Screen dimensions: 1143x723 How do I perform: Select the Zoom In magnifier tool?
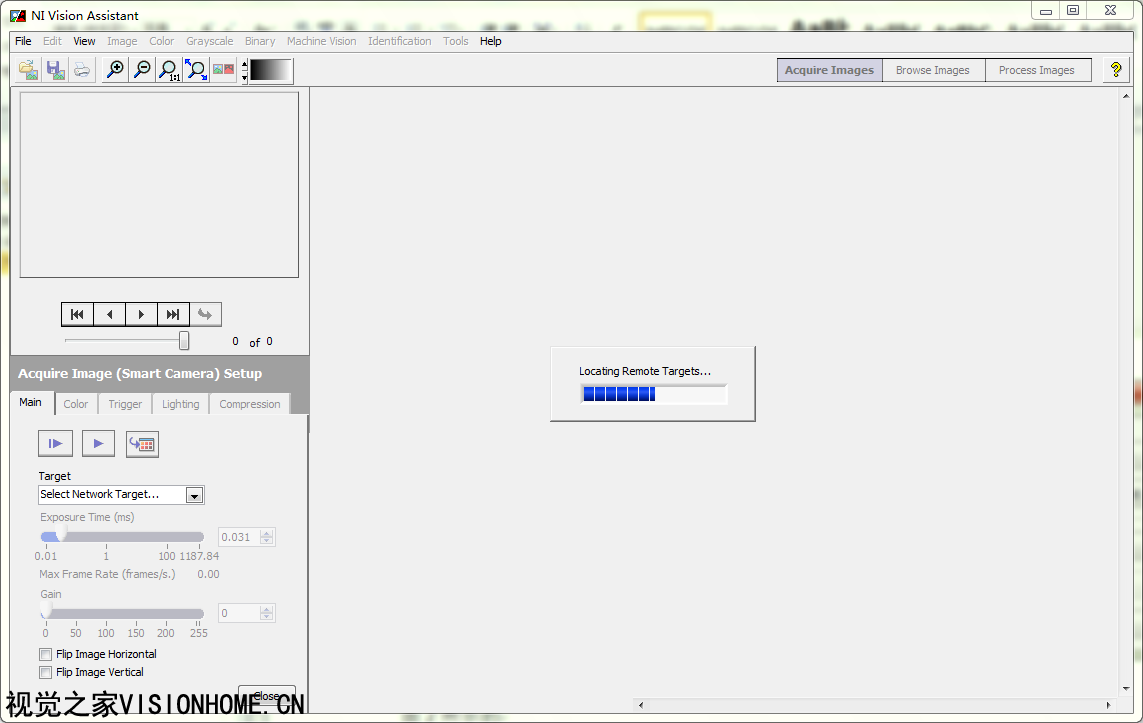click(x=115, y=70)
